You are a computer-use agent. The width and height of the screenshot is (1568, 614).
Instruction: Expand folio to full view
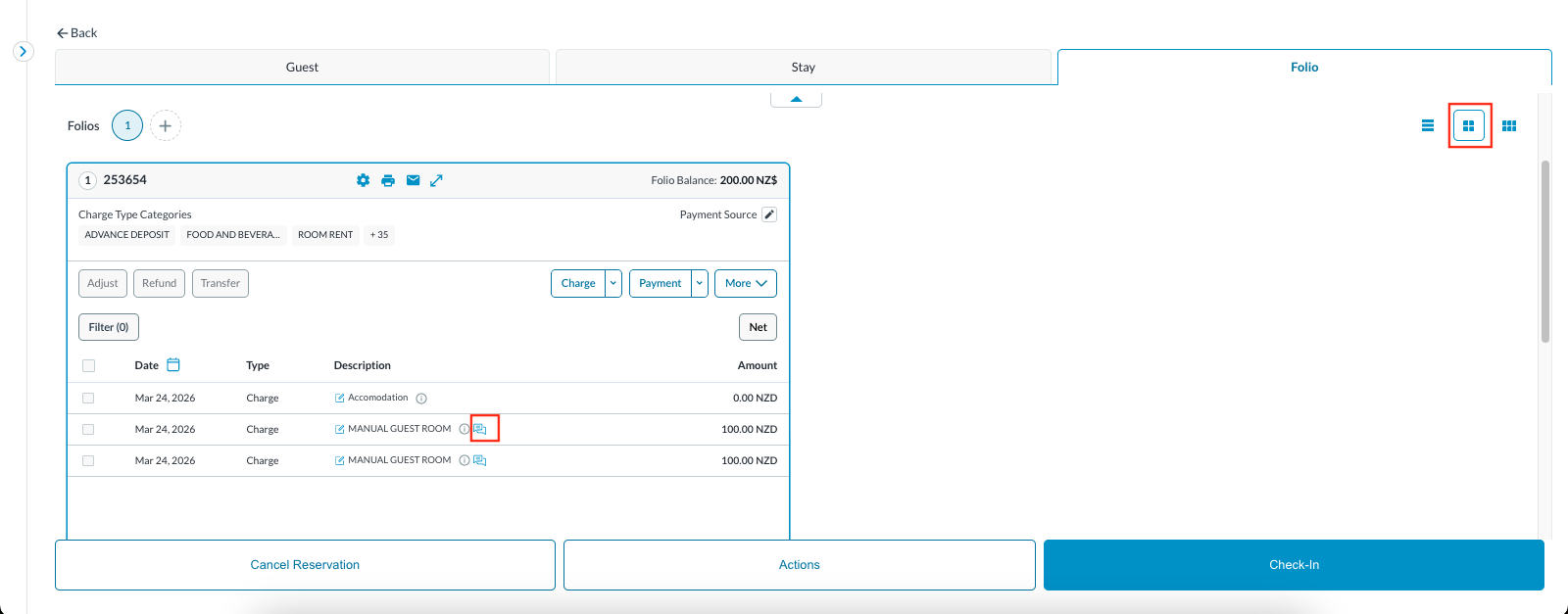click(437, 180)
